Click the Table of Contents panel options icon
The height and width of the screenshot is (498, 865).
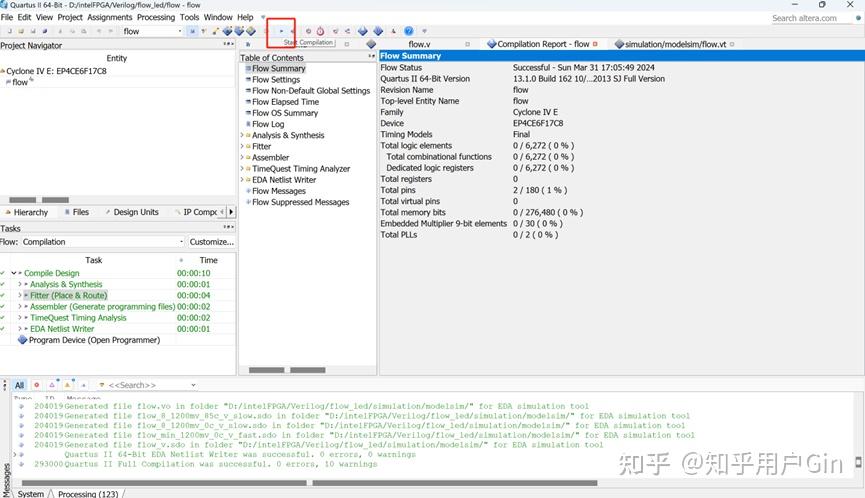[x=371, y=56]
